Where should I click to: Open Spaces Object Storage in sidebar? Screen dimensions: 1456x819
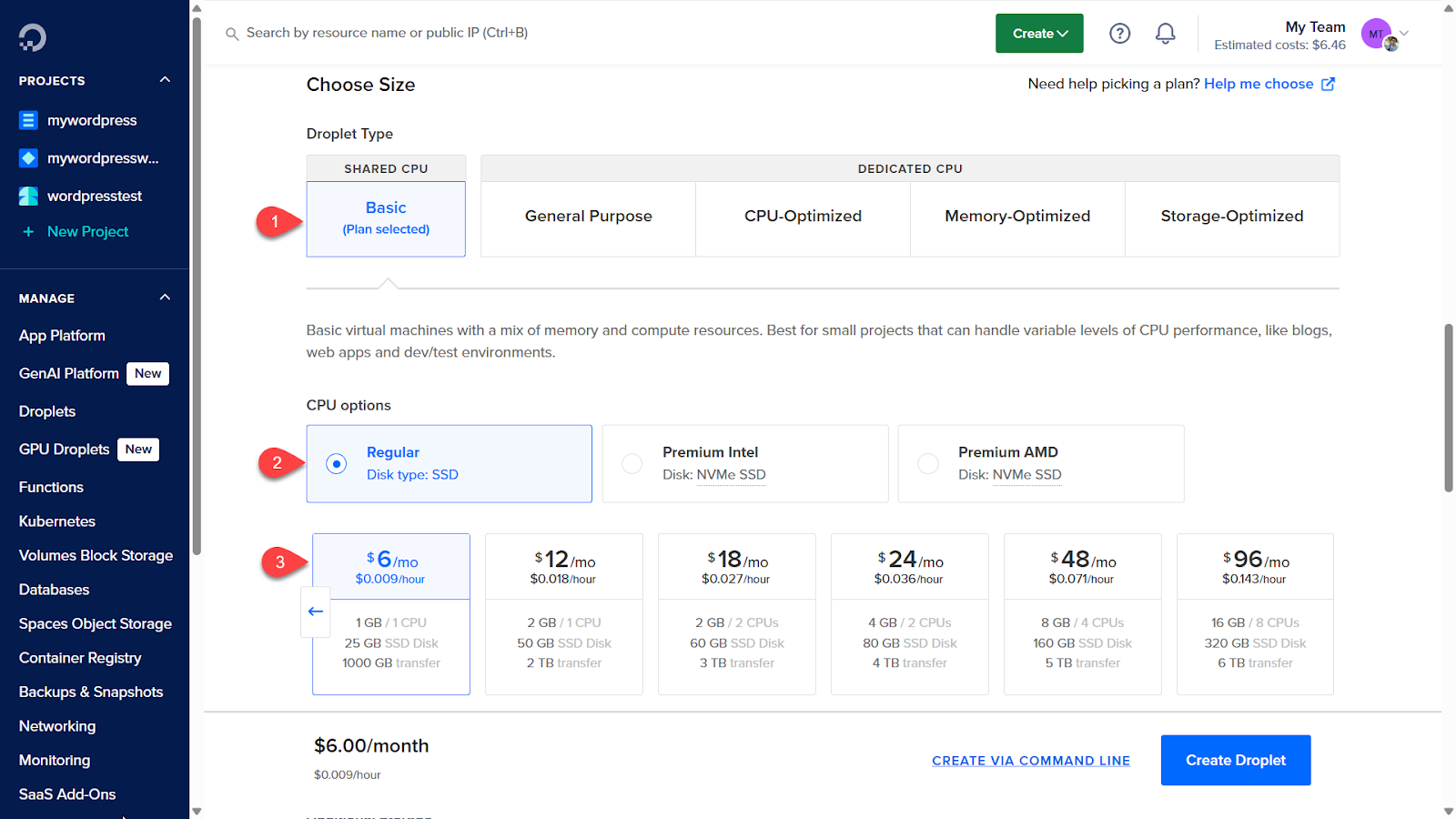point(96,624)
